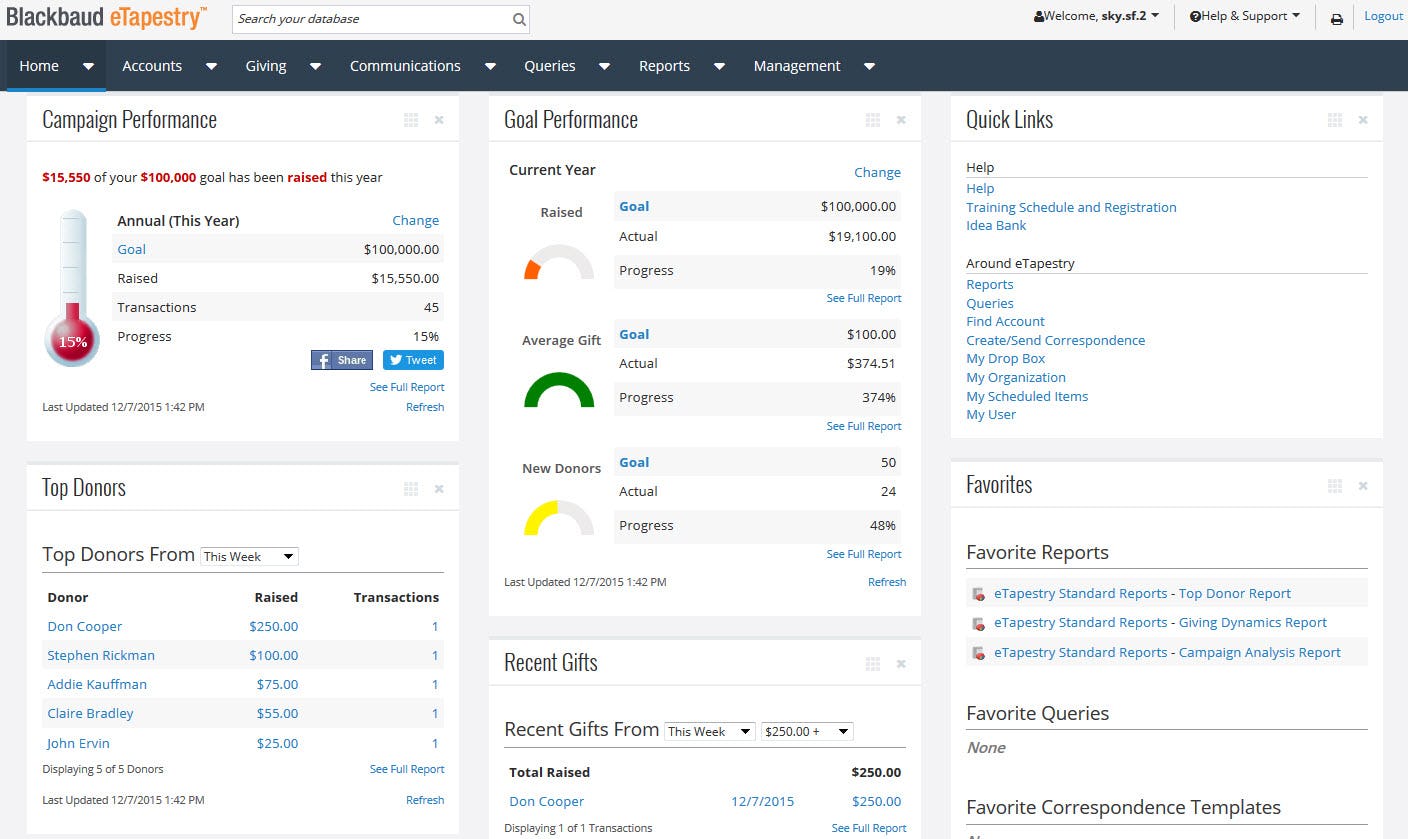Open Don Cooper in Top Donors
The image size is (1408, 839).
tap(85, 626)
